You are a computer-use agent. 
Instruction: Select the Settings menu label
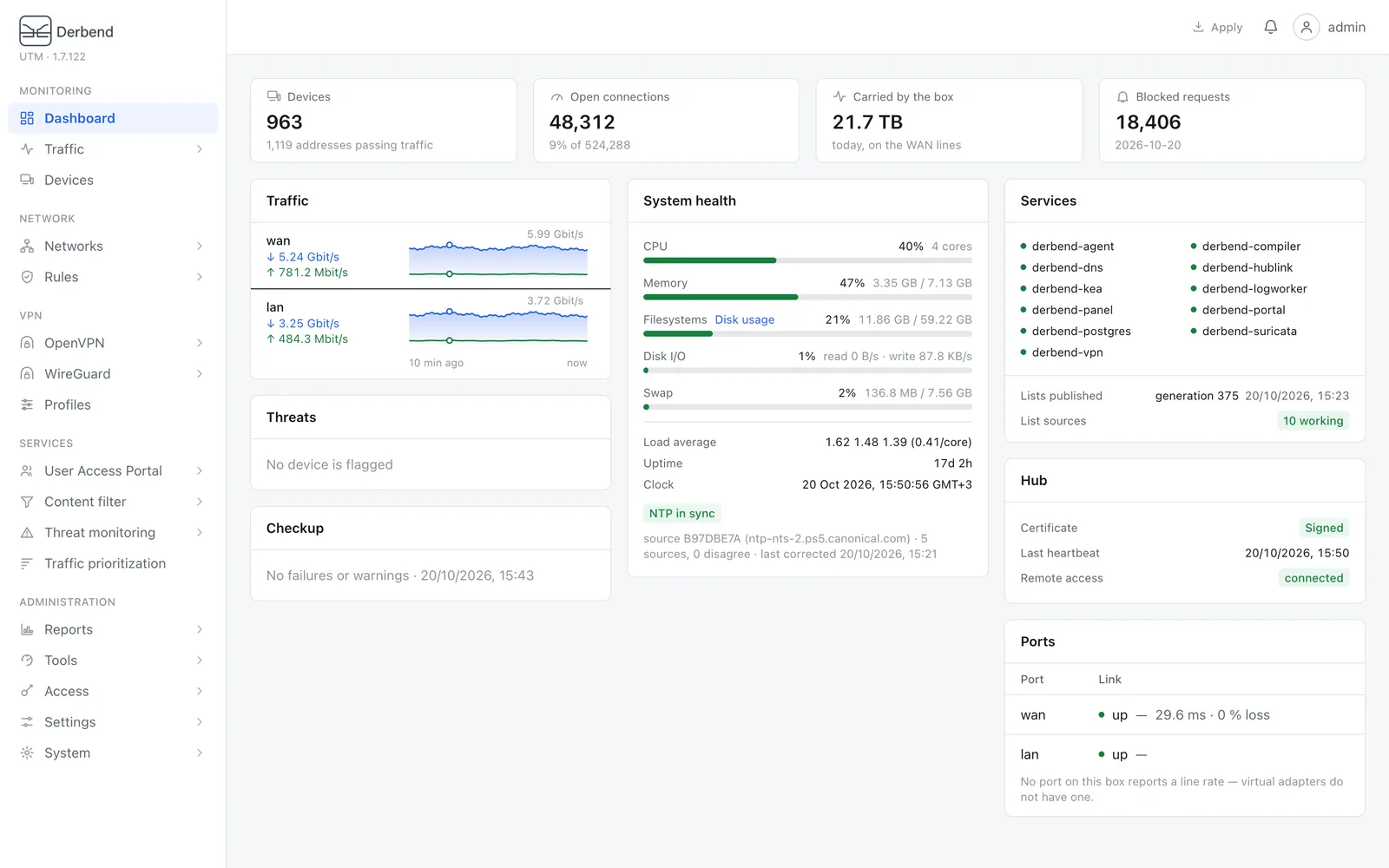70,722
